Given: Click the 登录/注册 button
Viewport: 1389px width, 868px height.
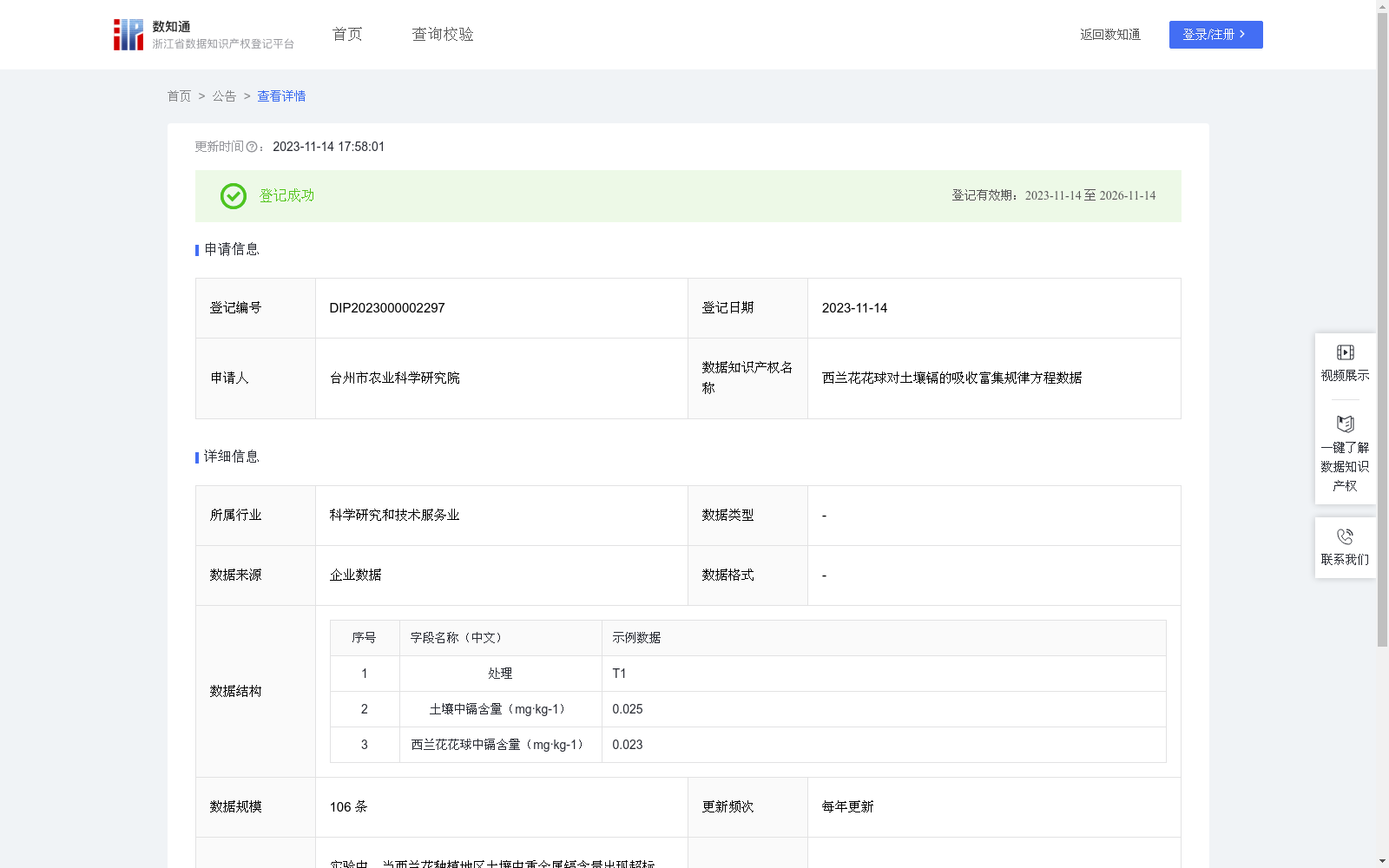Looking at the screenshot, I should 1215,35.
